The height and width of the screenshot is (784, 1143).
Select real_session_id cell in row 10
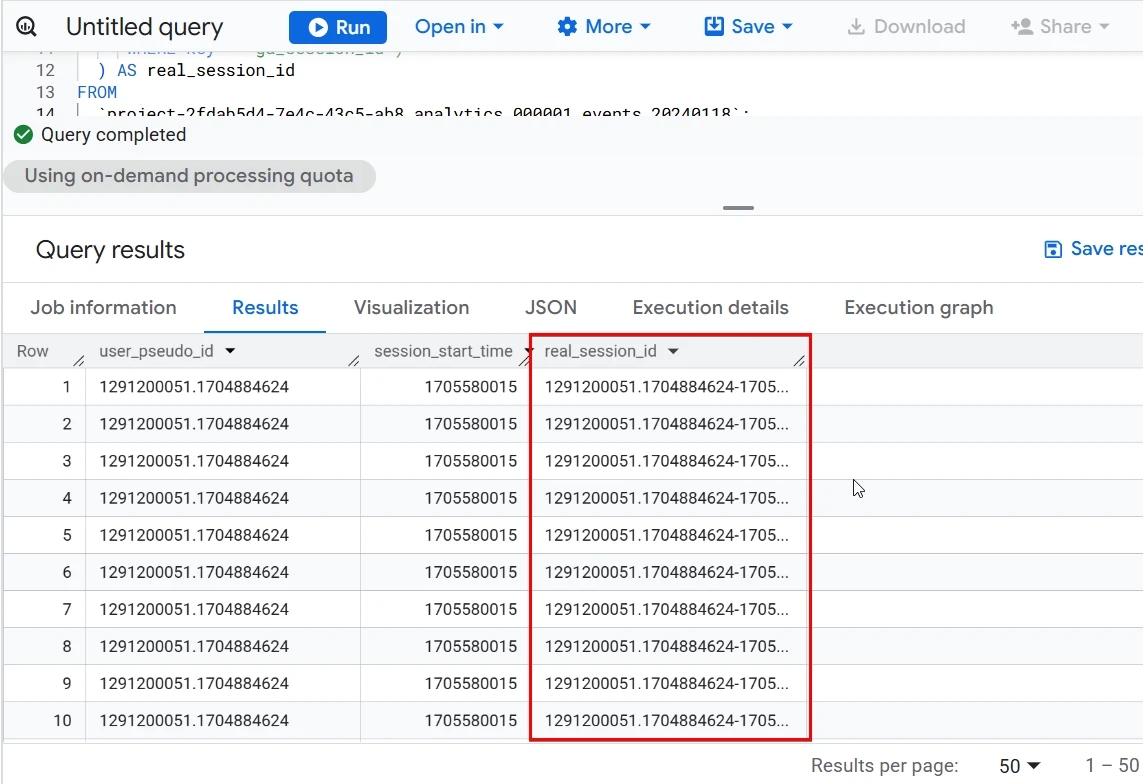(x=670, y=721)
